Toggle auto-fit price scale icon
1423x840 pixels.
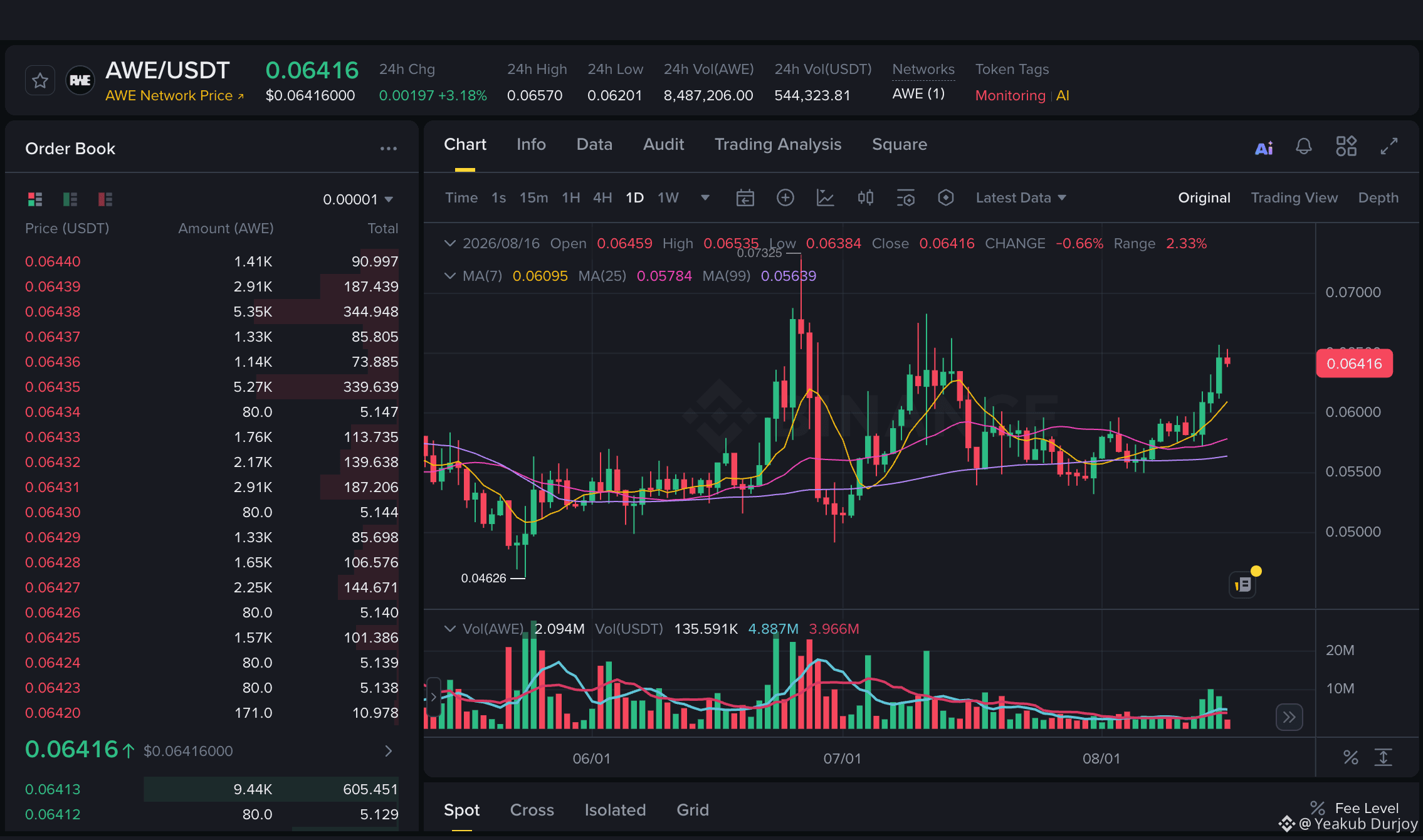[1384, 758]
